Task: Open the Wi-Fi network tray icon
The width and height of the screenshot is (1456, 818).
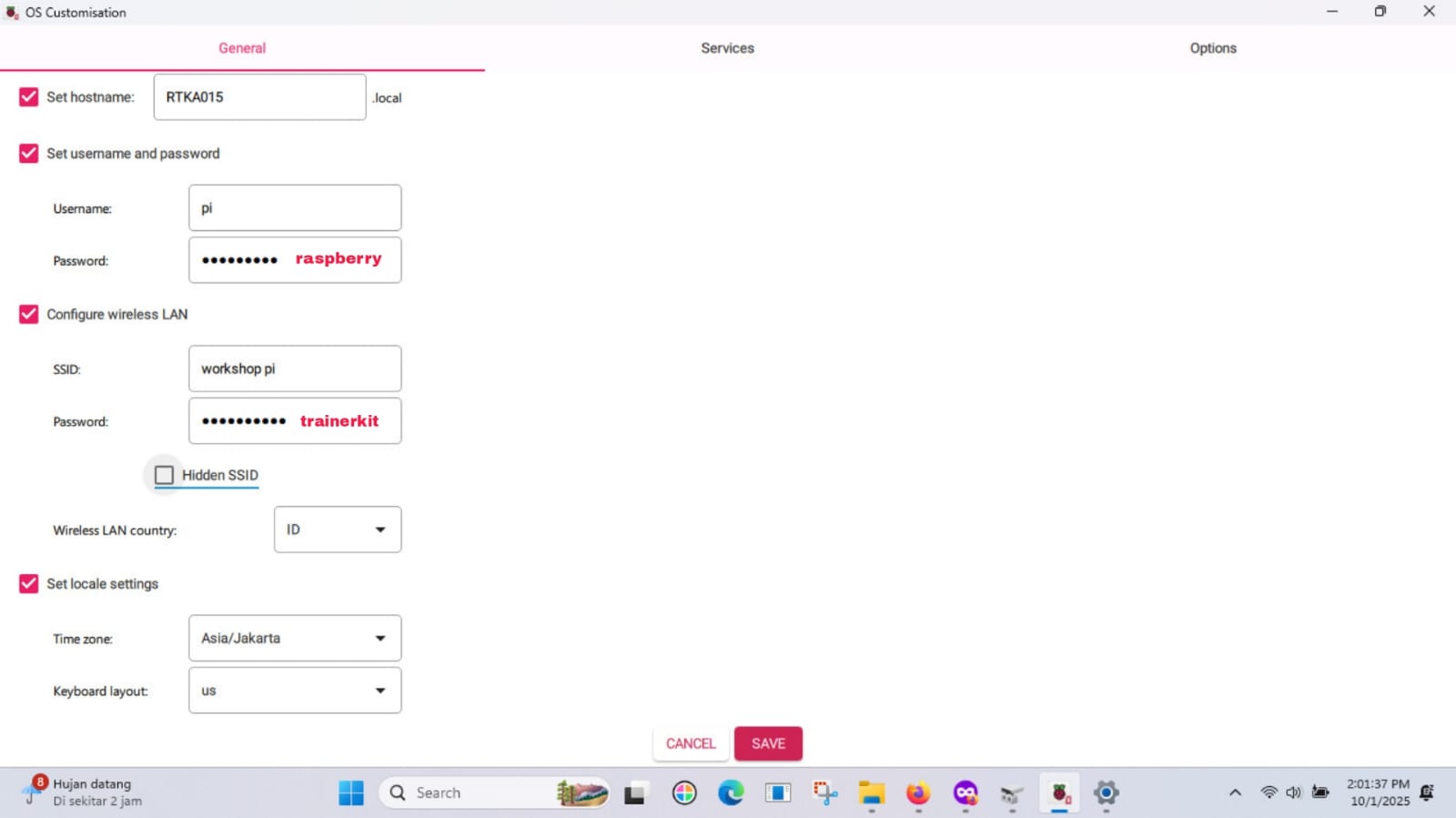Action: point(1269,793)
